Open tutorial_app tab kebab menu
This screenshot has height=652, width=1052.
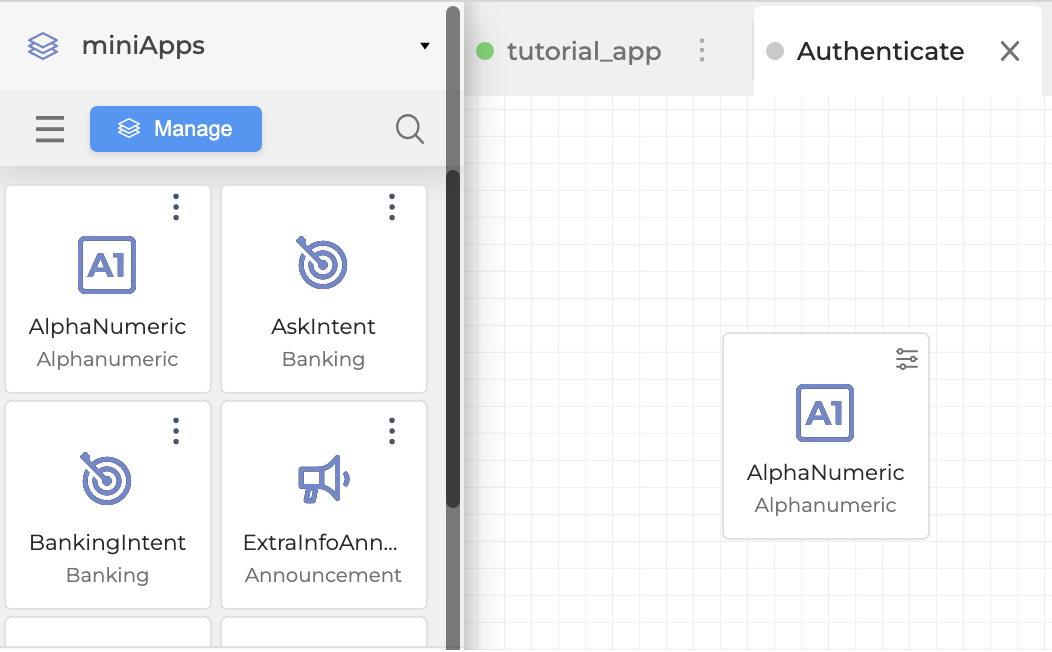click(702, 51)
